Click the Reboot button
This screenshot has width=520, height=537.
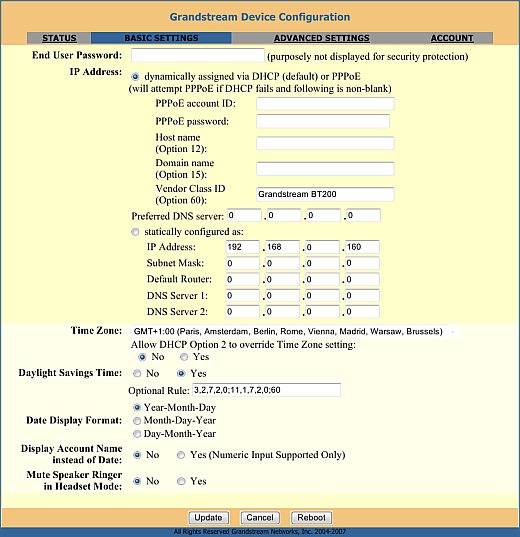311,517
